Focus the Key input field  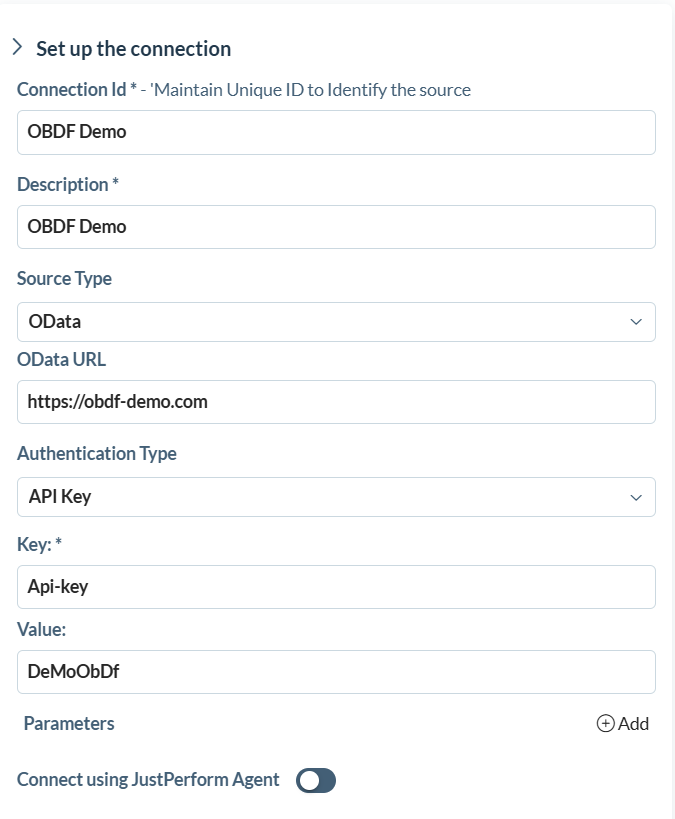click(x=335, y=586)
